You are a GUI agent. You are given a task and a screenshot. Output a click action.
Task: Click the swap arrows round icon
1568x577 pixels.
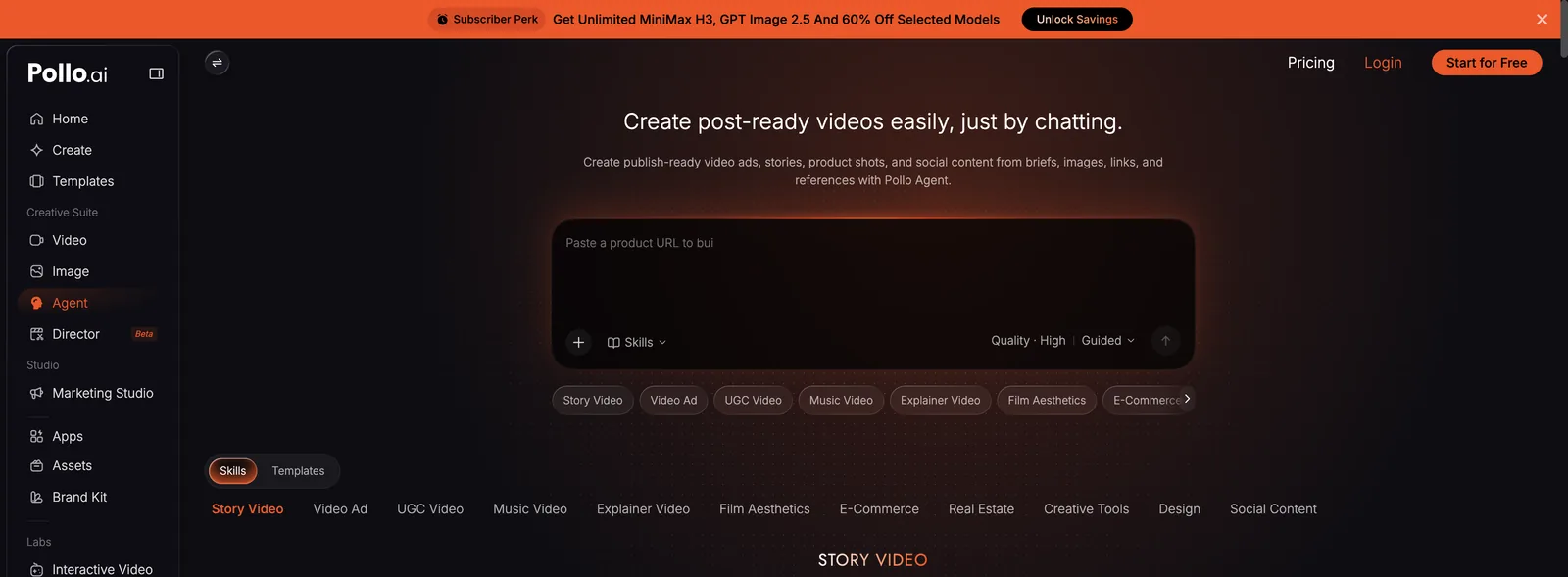217,63
